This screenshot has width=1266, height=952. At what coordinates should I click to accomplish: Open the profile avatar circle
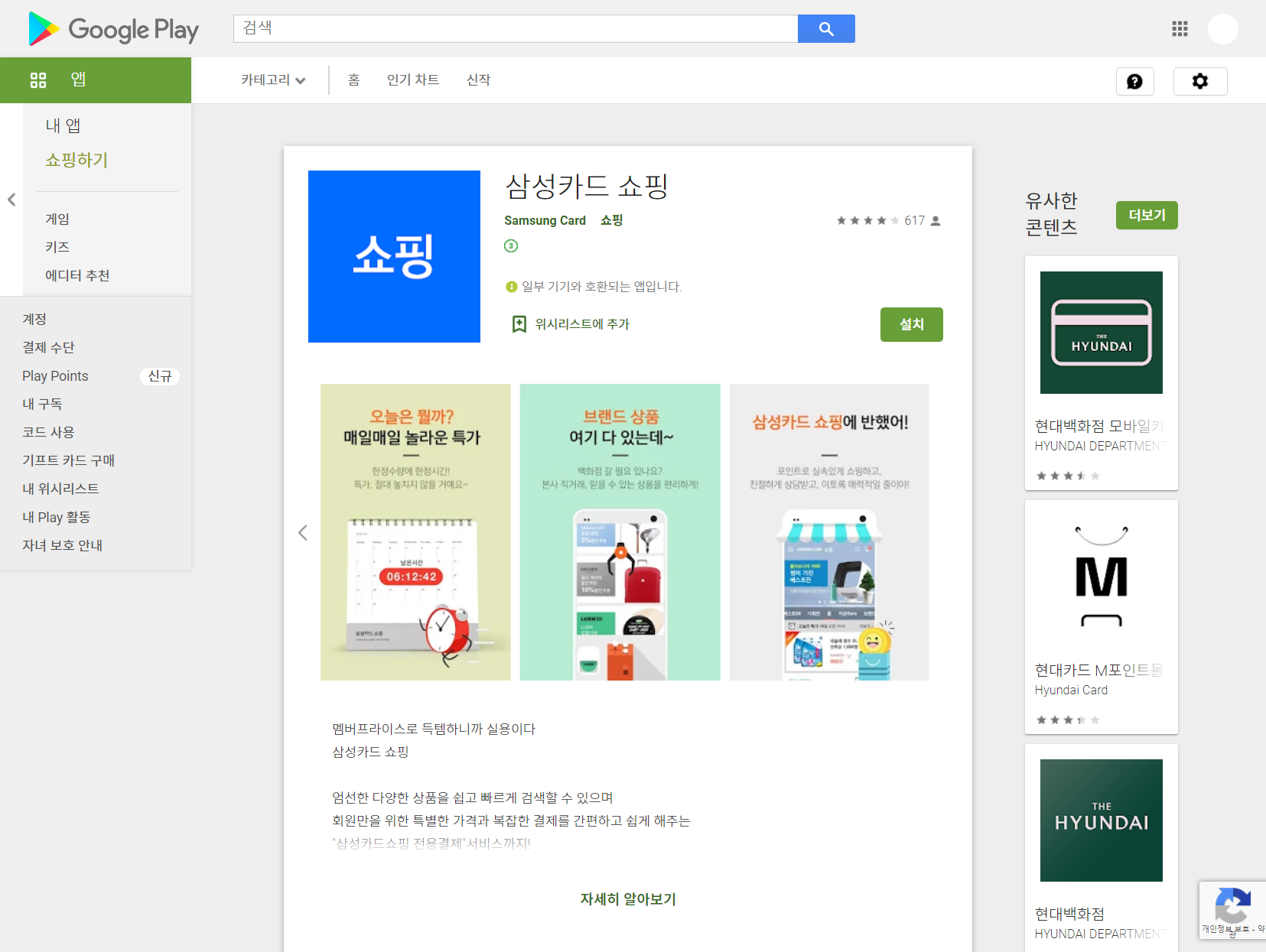point(1222,29)
